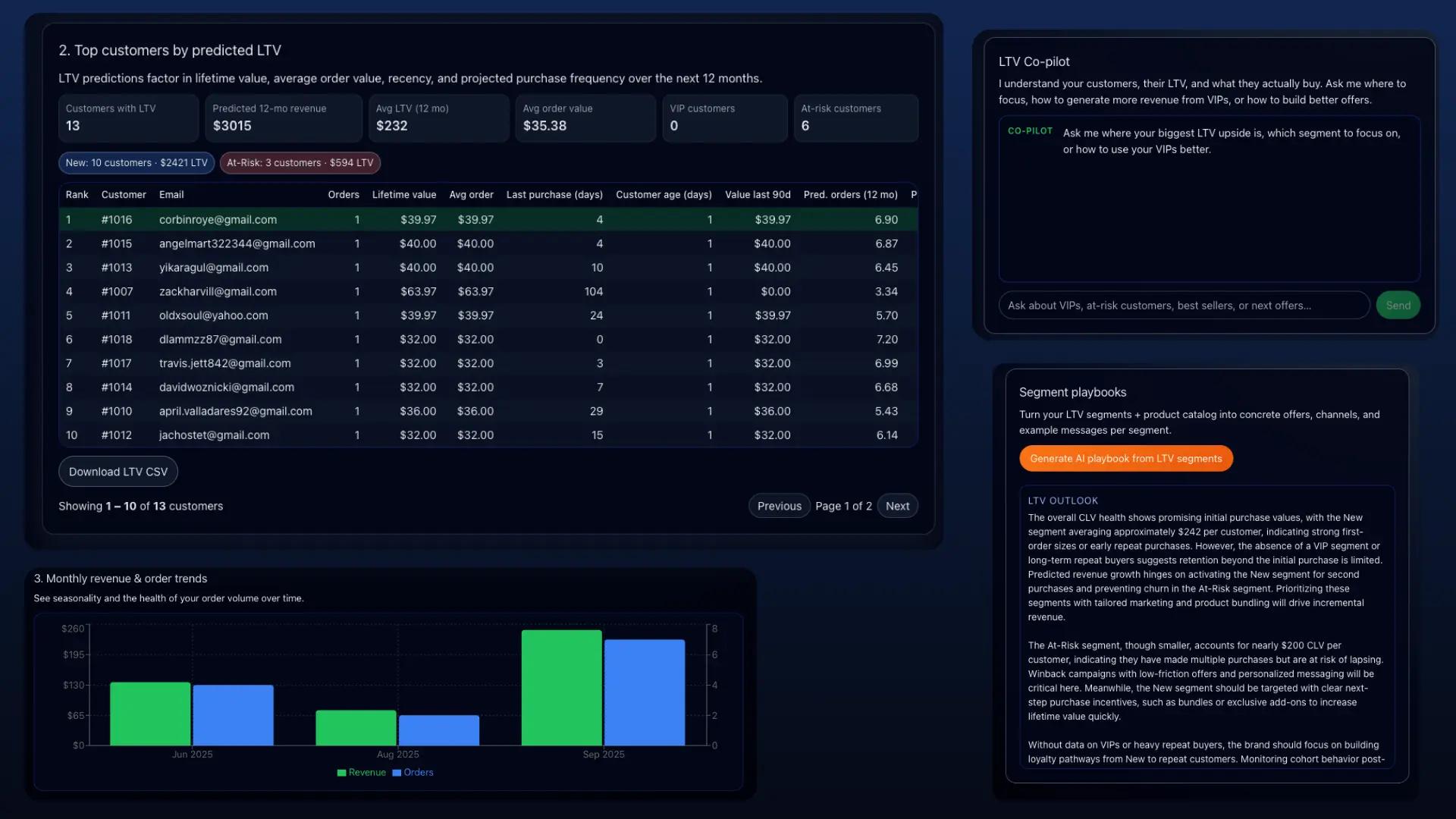Sort by Last purchase (days) header

coord(554,195)
